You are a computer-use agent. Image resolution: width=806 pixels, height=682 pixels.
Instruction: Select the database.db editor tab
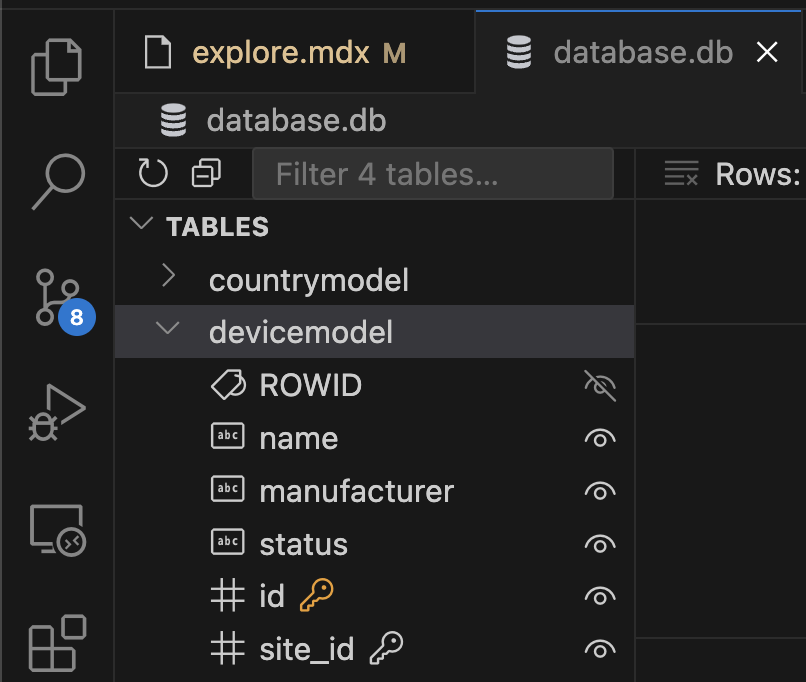point(640,51)
